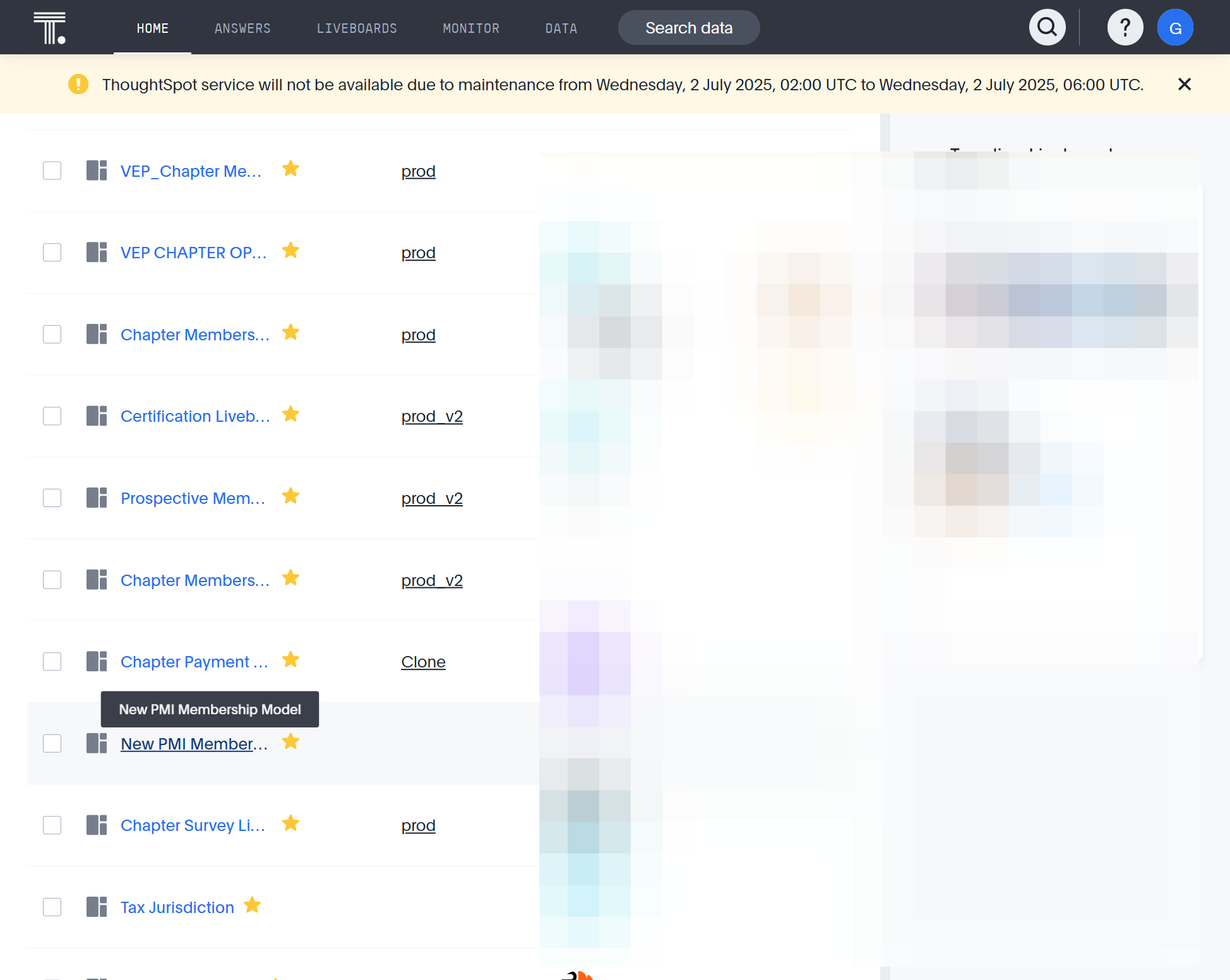
Task: Check the Prospective Mem... row checkbox
Action: (52, 498)
